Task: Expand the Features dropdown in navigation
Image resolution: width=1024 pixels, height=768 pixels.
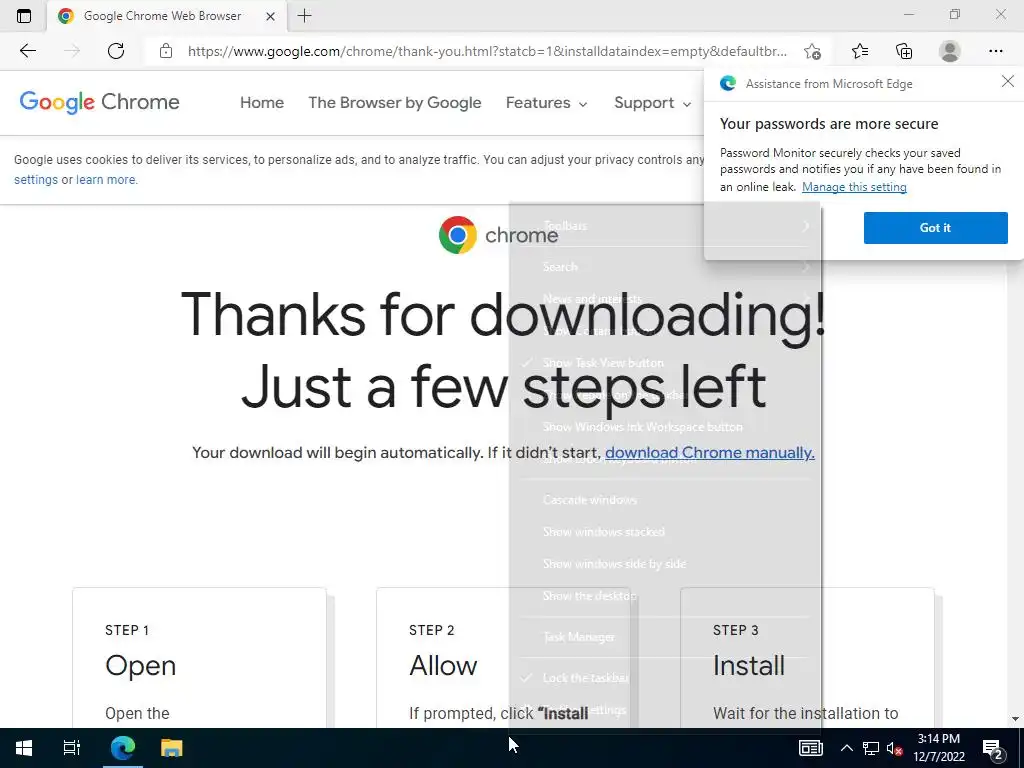Action: (547, 103)
